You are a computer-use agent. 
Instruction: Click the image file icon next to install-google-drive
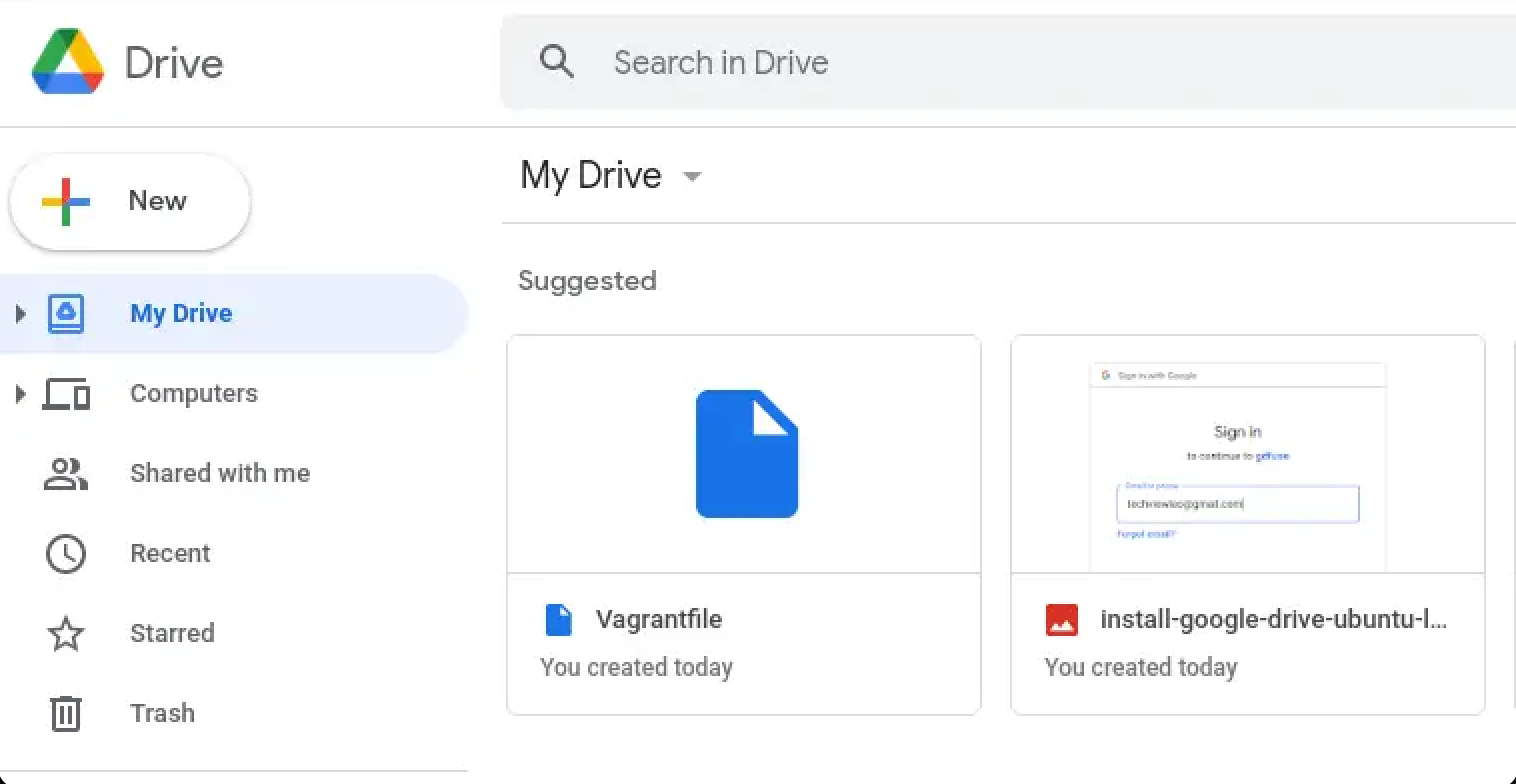tap(1061, 619)
